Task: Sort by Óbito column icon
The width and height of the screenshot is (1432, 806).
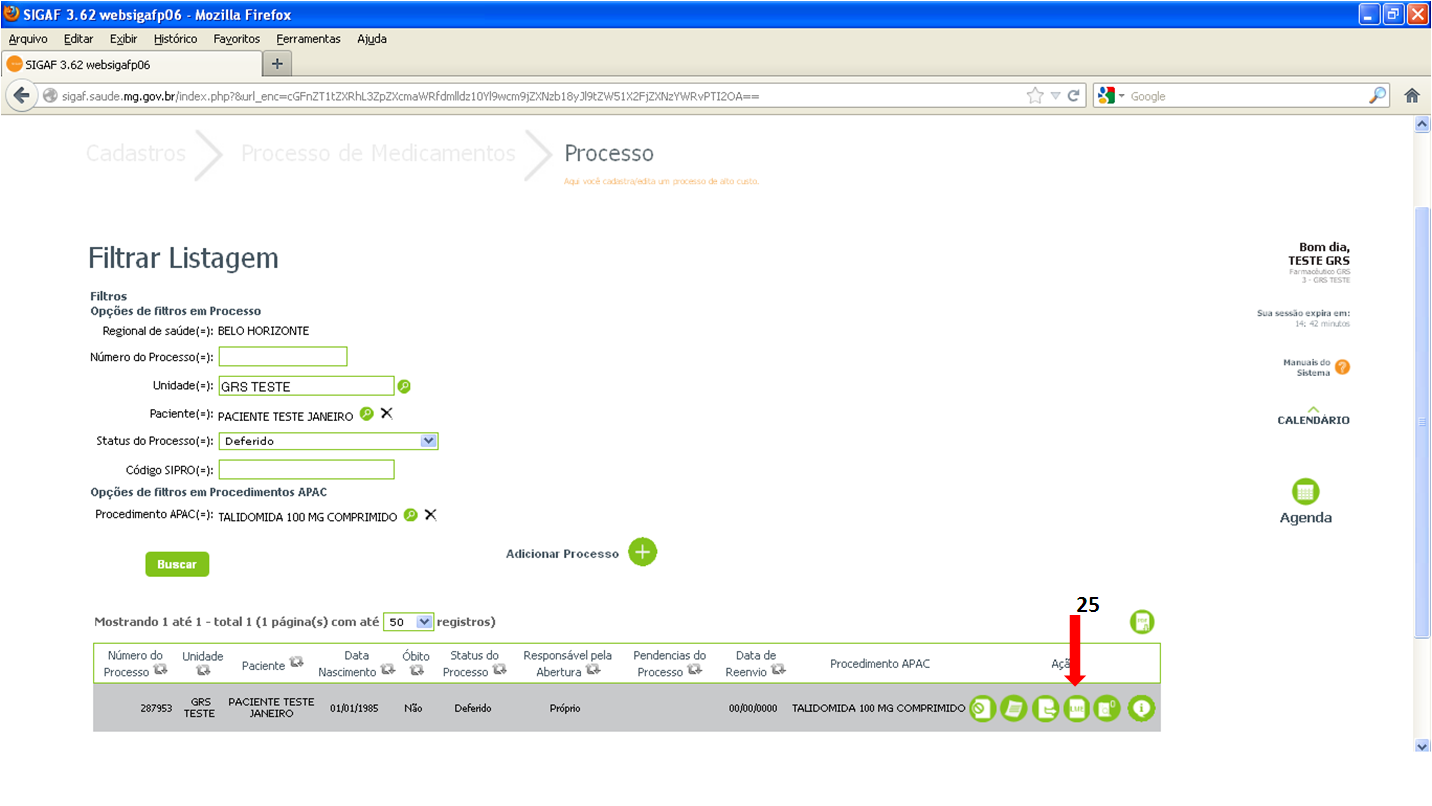Action: click(416, 671)
